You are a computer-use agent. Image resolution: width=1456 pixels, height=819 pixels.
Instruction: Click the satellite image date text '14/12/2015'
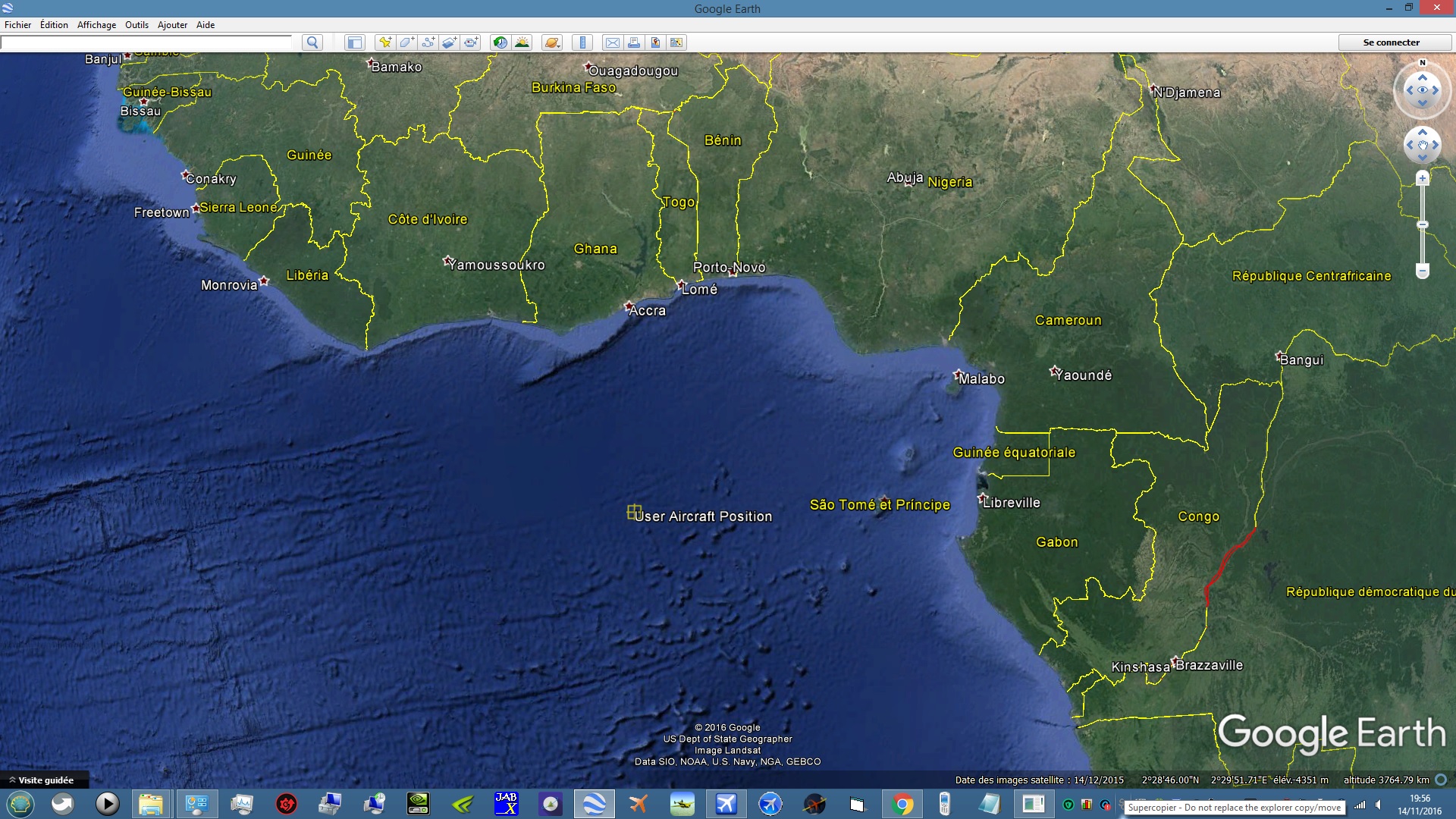[x=1099, y=780]
